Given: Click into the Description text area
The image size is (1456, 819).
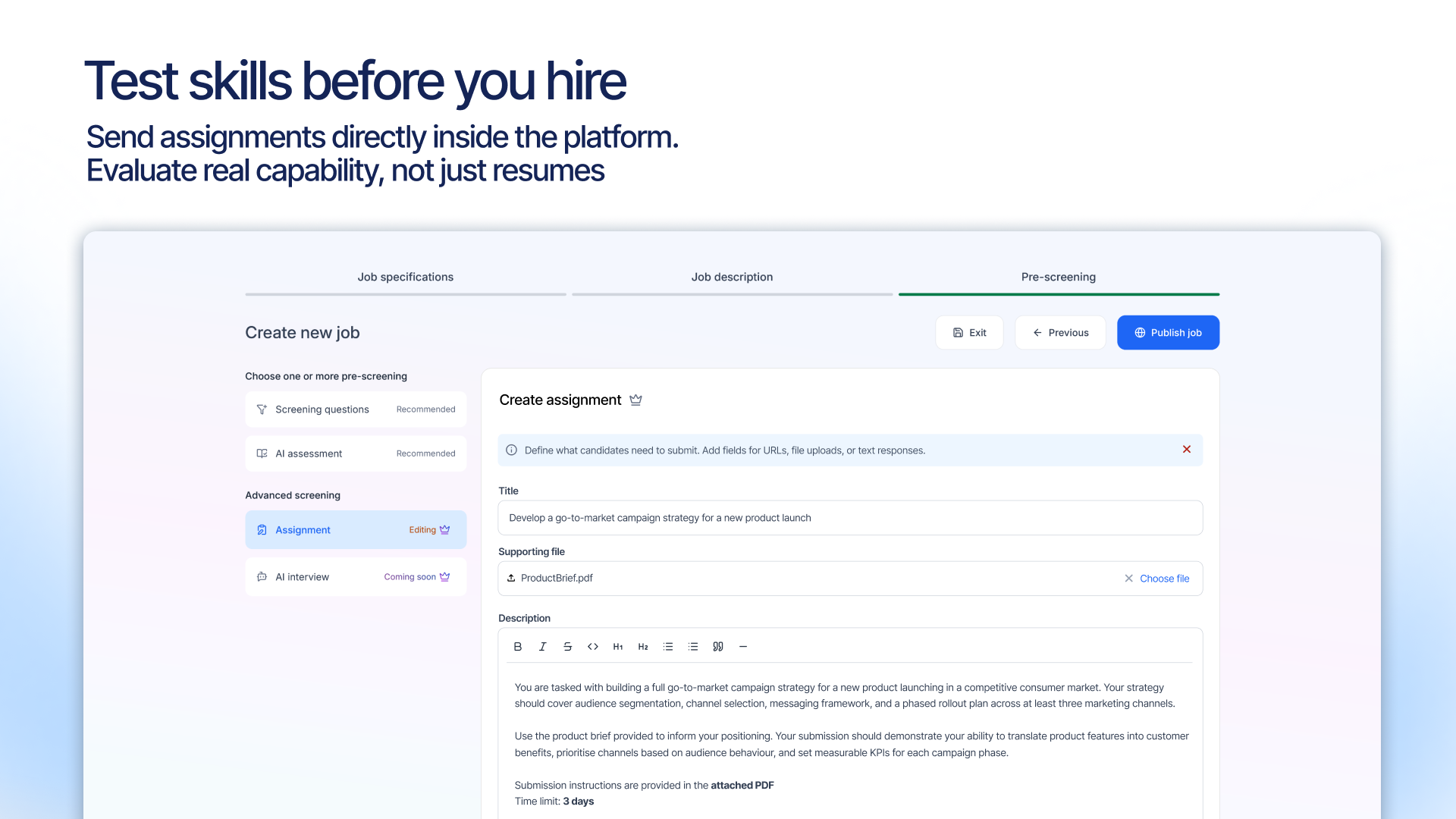Looking at the screenshot, I should 850,743.
